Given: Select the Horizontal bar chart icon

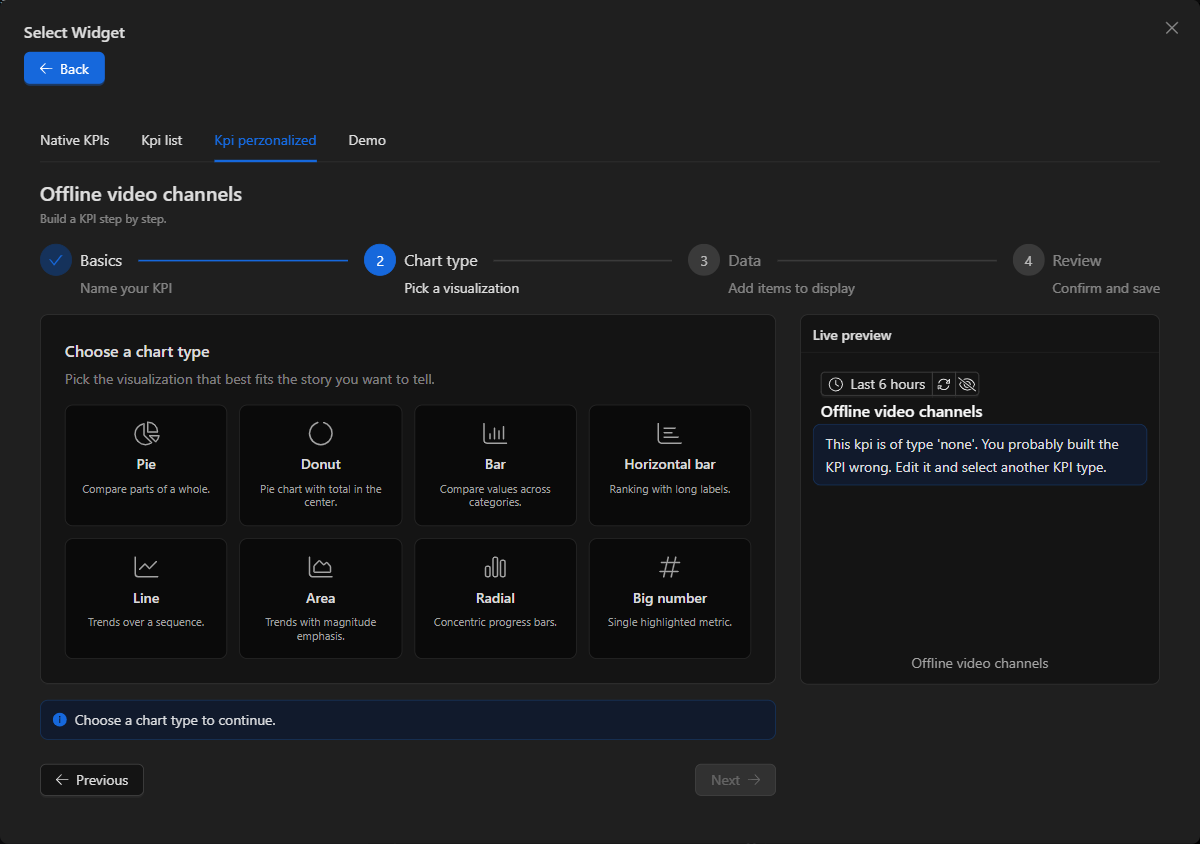Looking at the screenshot, I should 669,433.
